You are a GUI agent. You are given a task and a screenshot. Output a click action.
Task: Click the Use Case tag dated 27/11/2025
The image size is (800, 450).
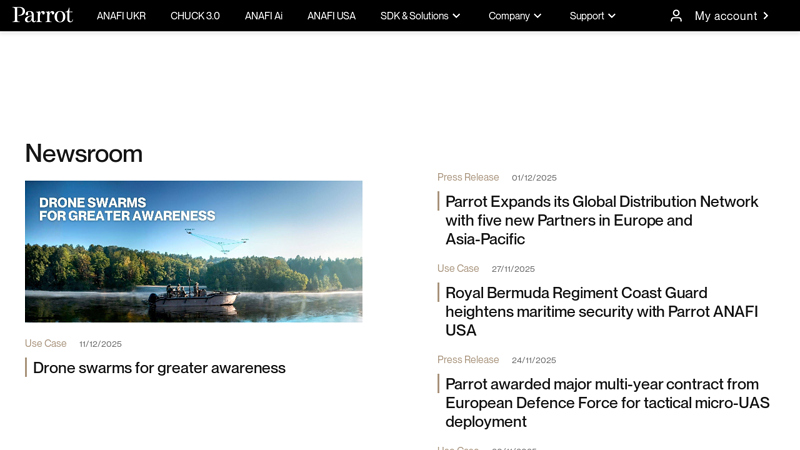458,268
